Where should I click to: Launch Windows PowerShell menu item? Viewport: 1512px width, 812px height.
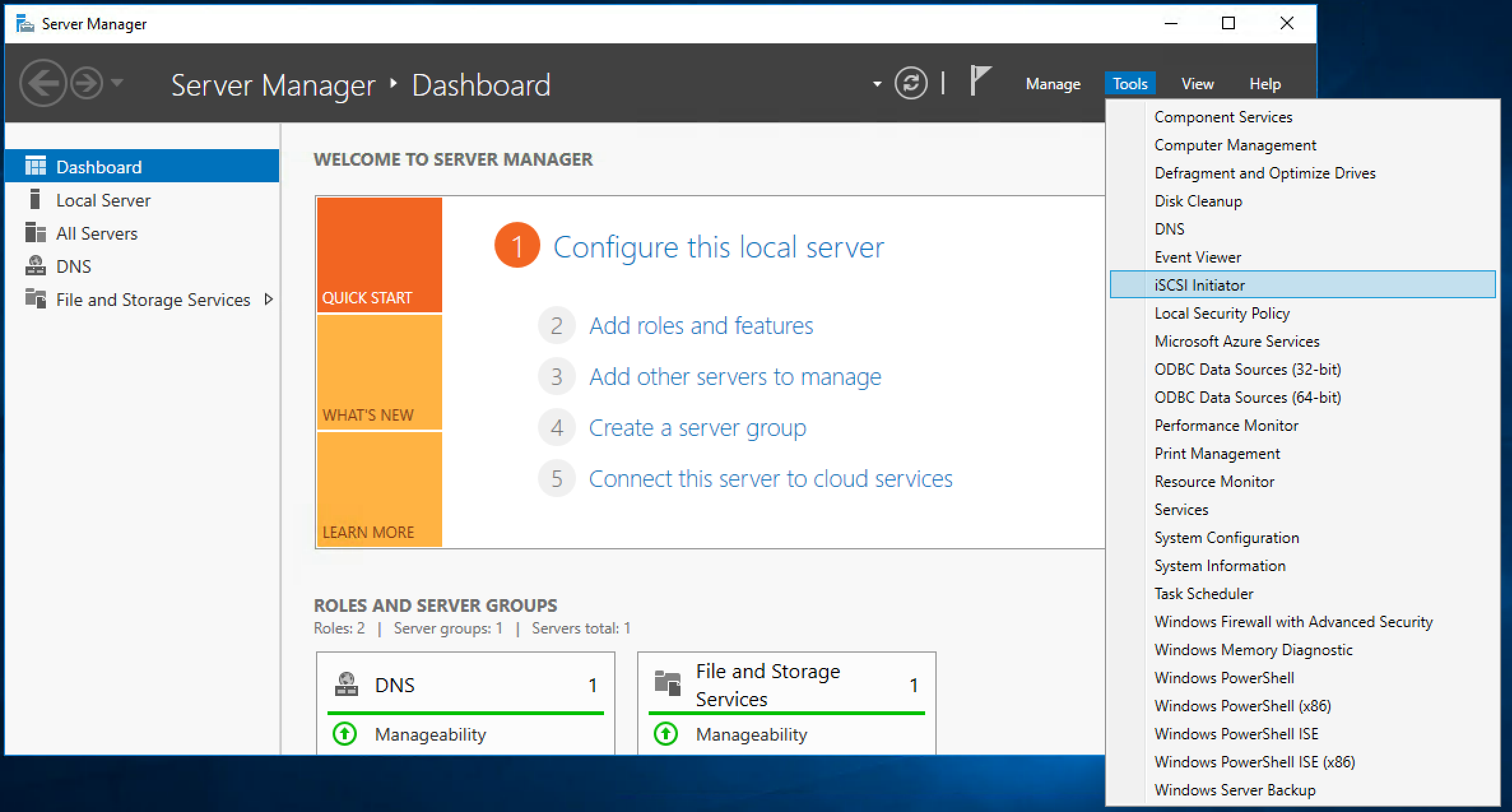click(x=1302, y=678)
